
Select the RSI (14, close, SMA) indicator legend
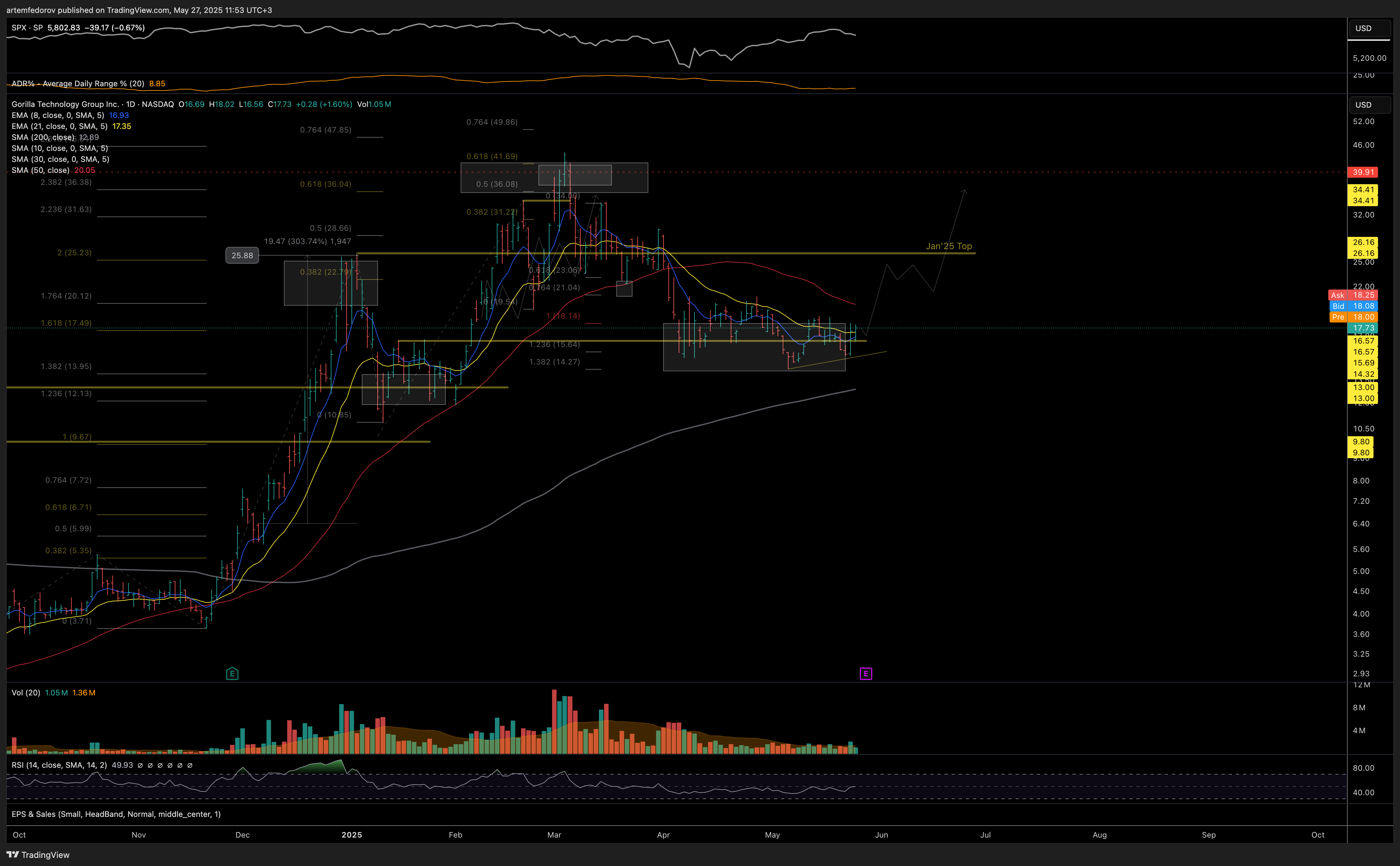[x=59, y=765]
